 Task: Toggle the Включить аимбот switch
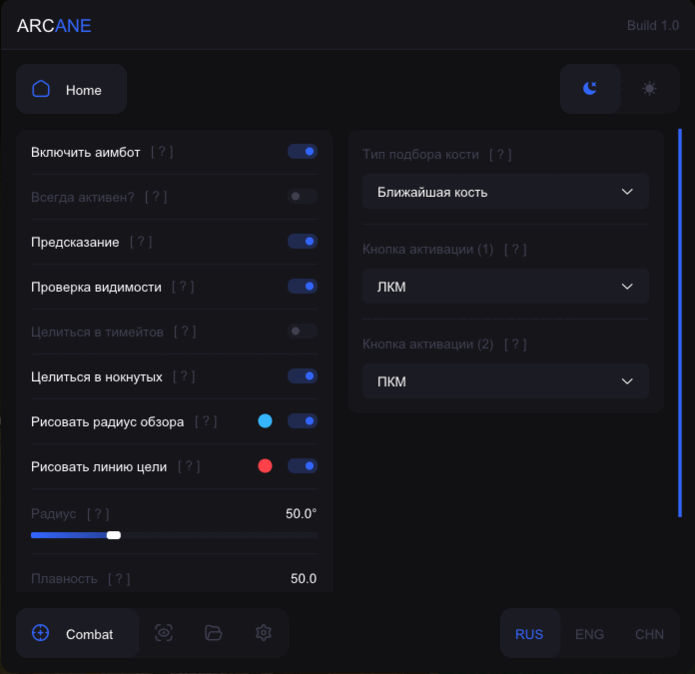302,152
